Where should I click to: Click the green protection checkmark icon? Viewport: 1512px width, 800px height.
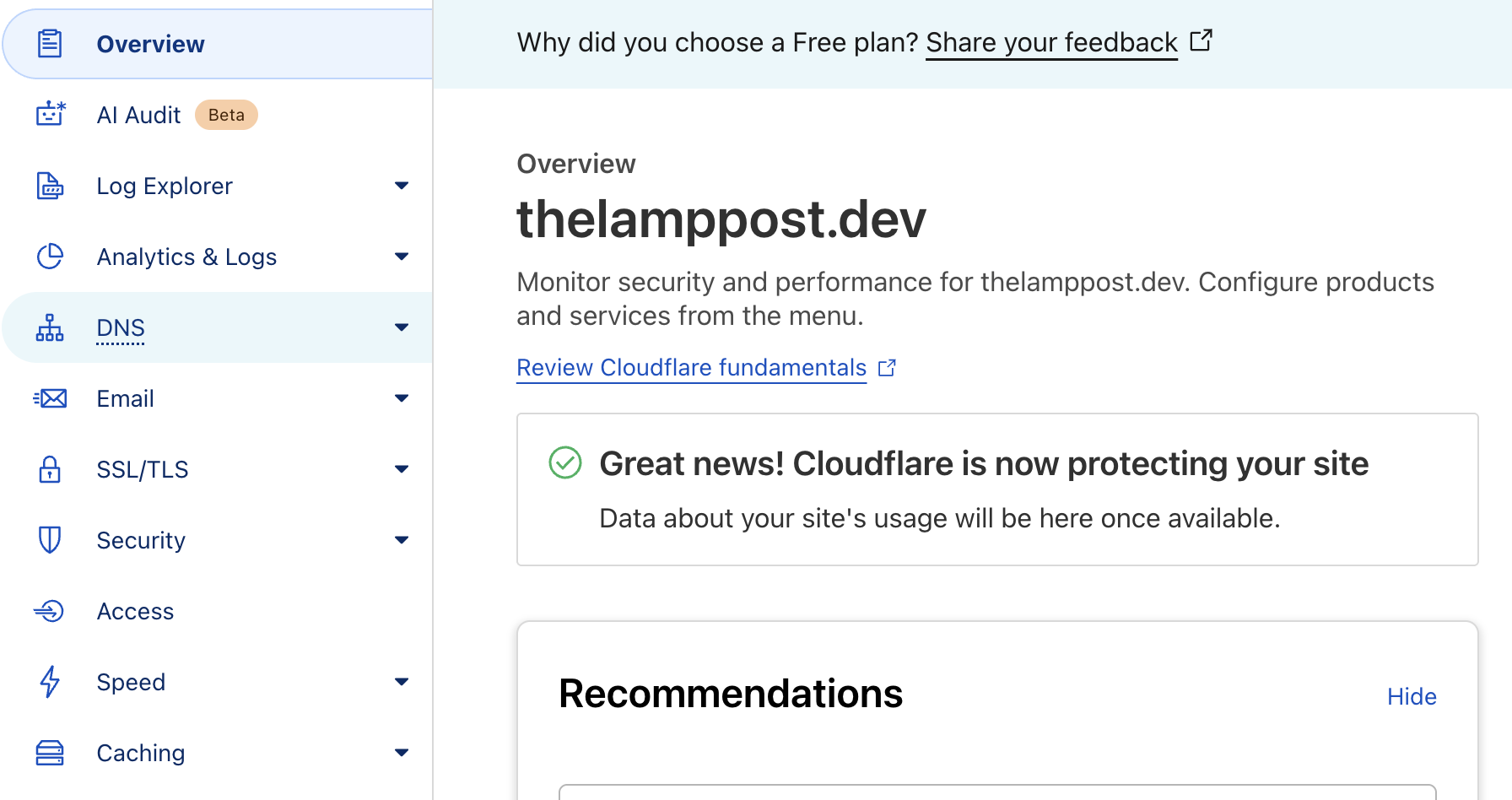tap(565, 462)
